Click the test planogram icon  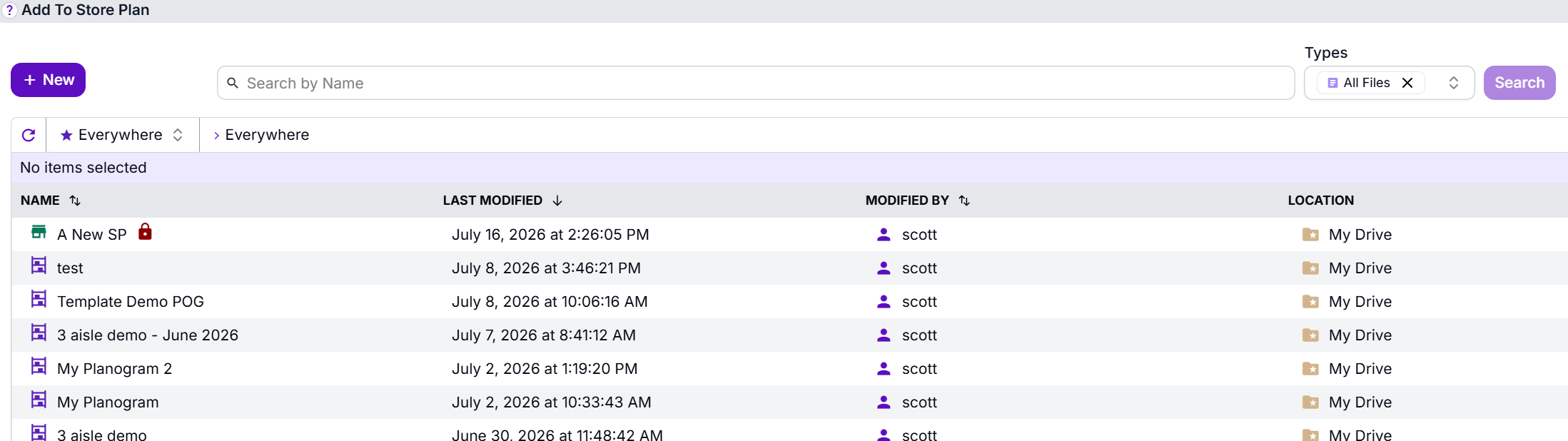[39, 265]
